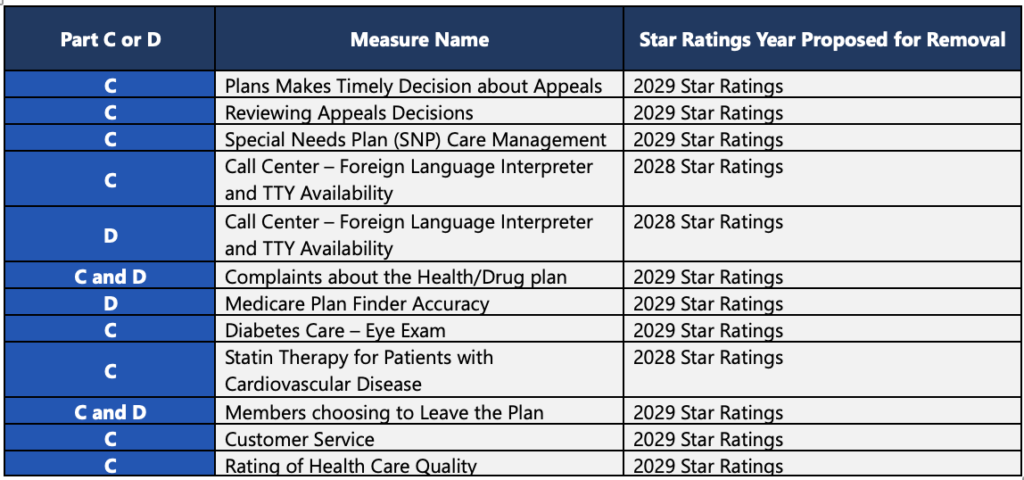
Task: Click the "C and D" cell beside Members choosing
Action: (x=110, y=412)
